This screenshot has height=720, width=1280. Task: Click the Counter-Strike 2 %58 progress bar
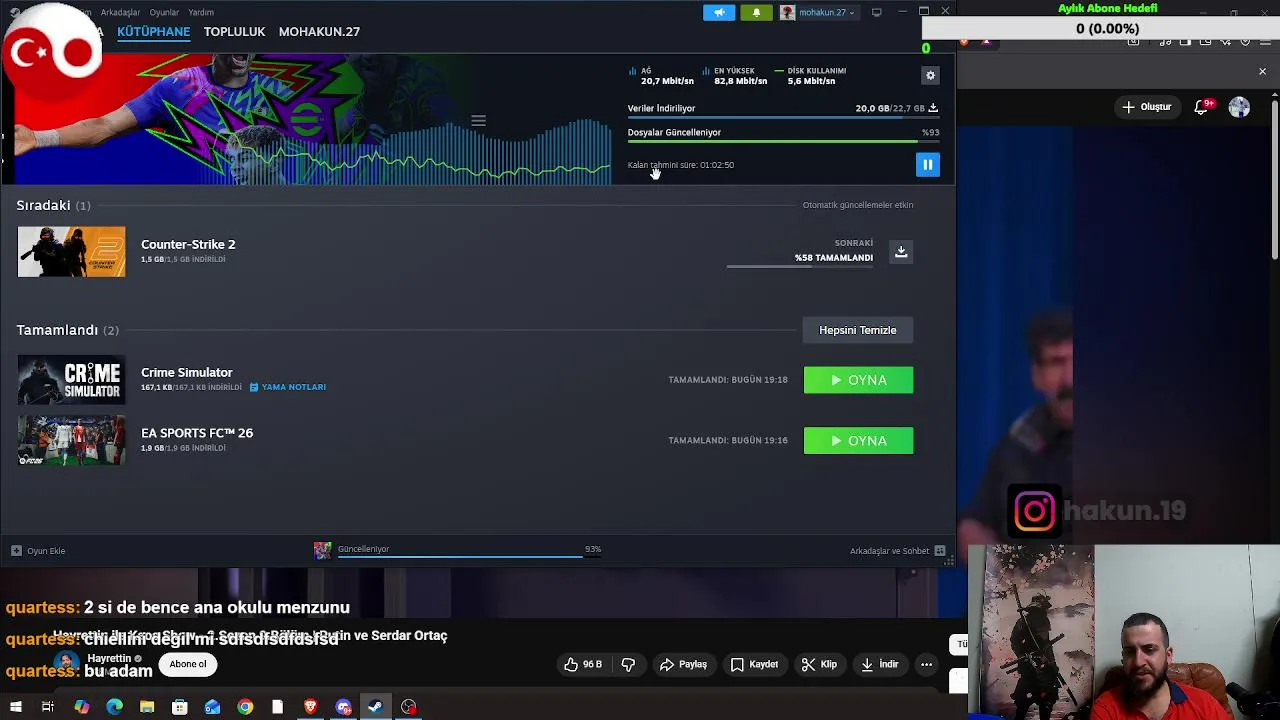point(799,267)
